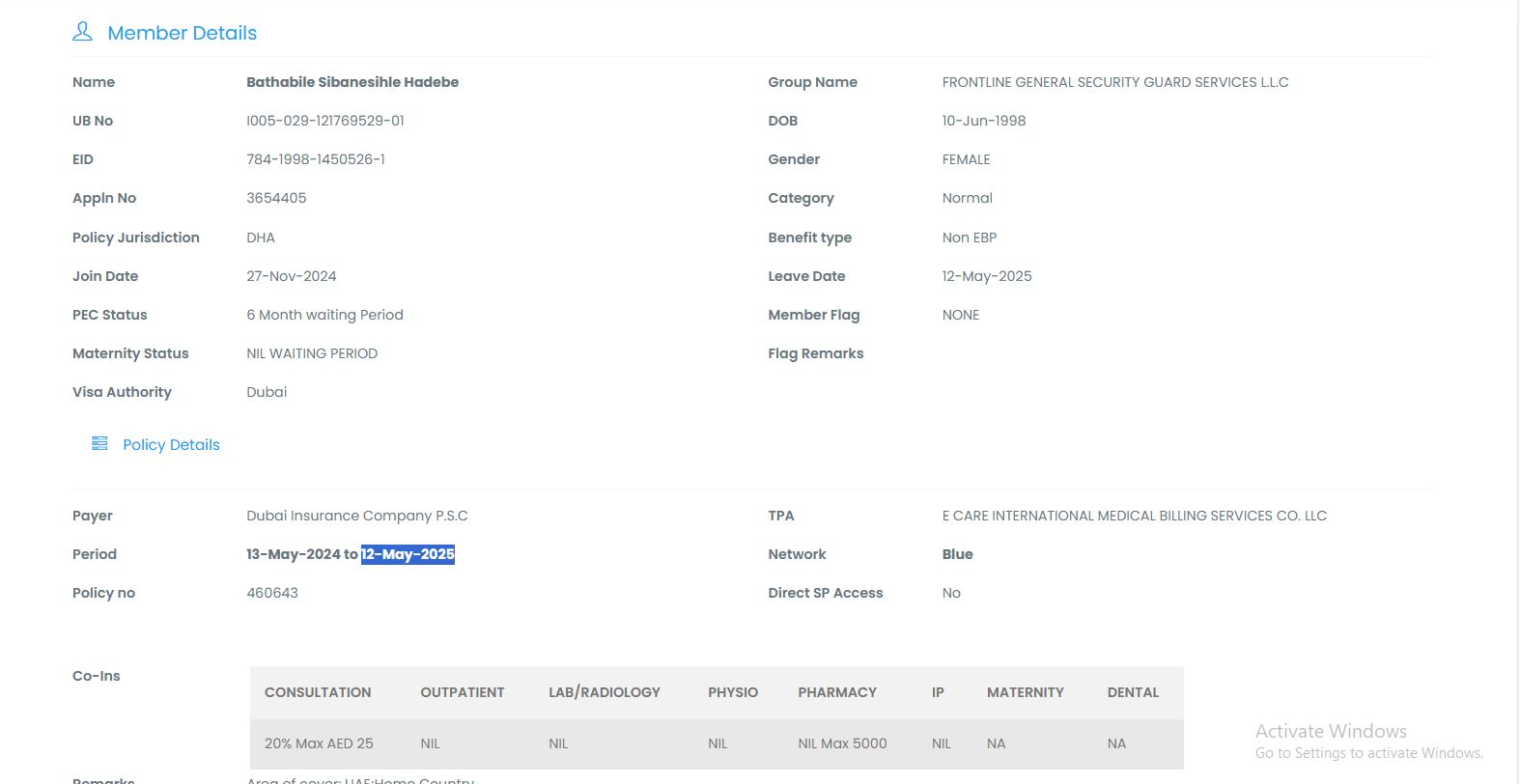
Task: Click the highlighted 12-May-2025 period end date
Action: (x=408, y=554)
